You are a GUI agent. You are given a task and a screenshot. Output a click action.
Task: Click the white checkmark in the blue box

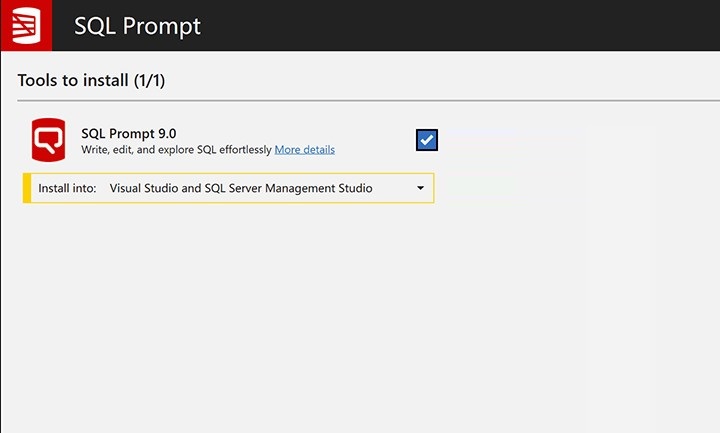pos(427,140)
